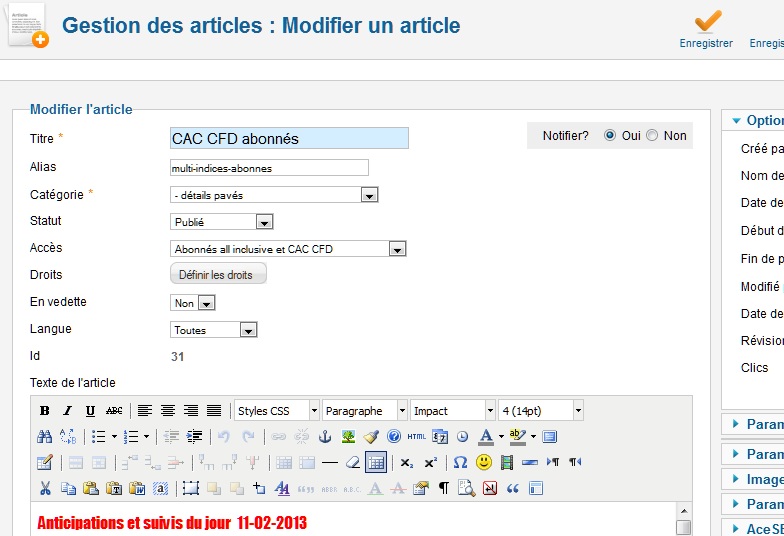Click the Alias text field
The width and height of the screenshot is (784, 536).
[x=270, y=168]
